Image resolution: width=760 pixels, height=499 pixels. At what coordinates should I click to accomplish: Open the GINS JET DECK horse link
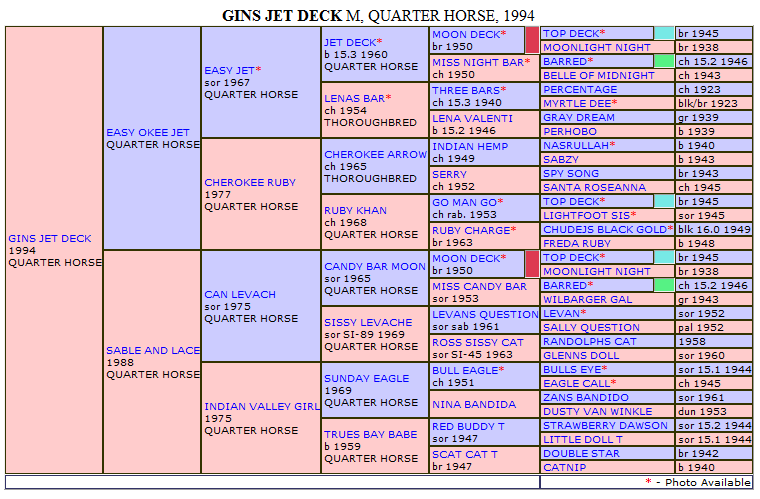pyautogui.click(x=49, y=238)
